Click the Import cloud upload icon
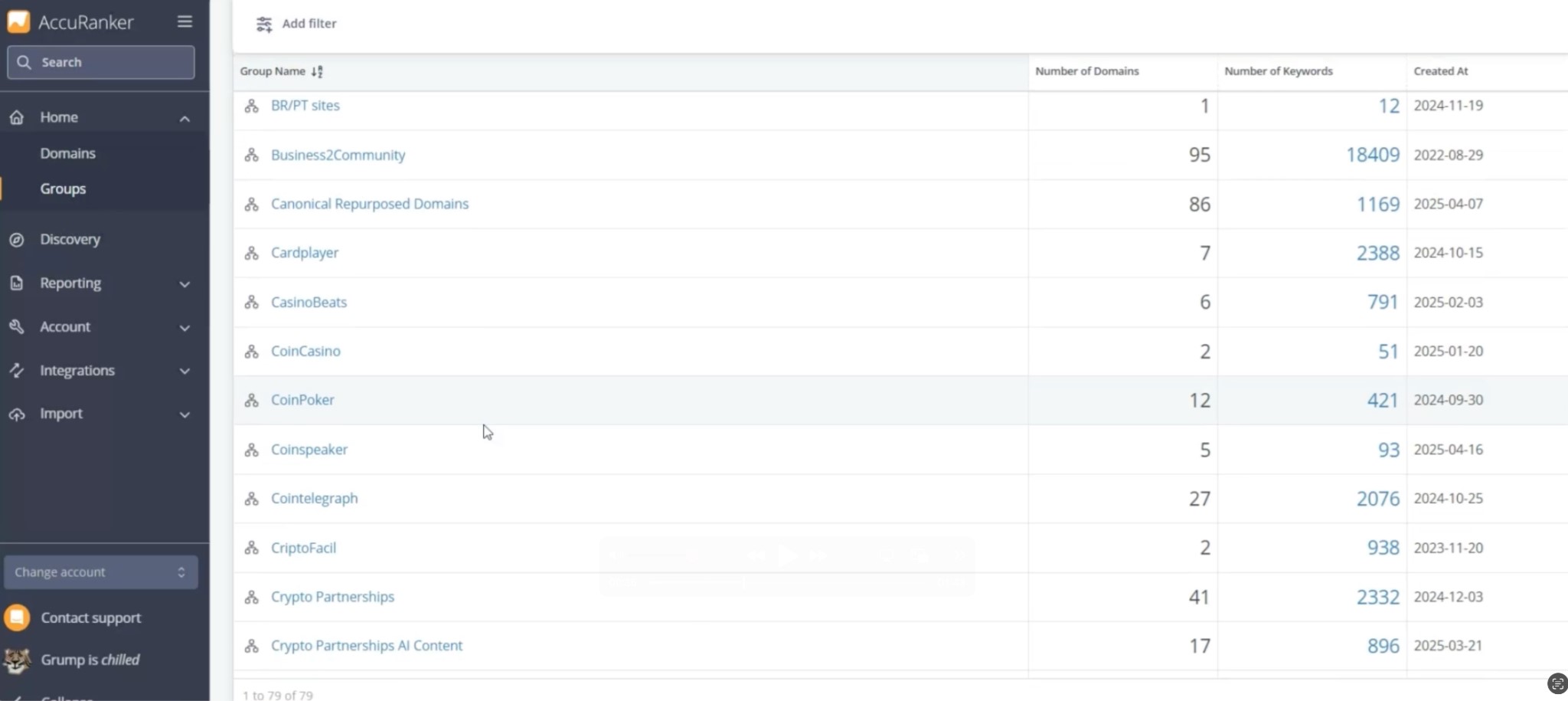 tap(17, 414)
